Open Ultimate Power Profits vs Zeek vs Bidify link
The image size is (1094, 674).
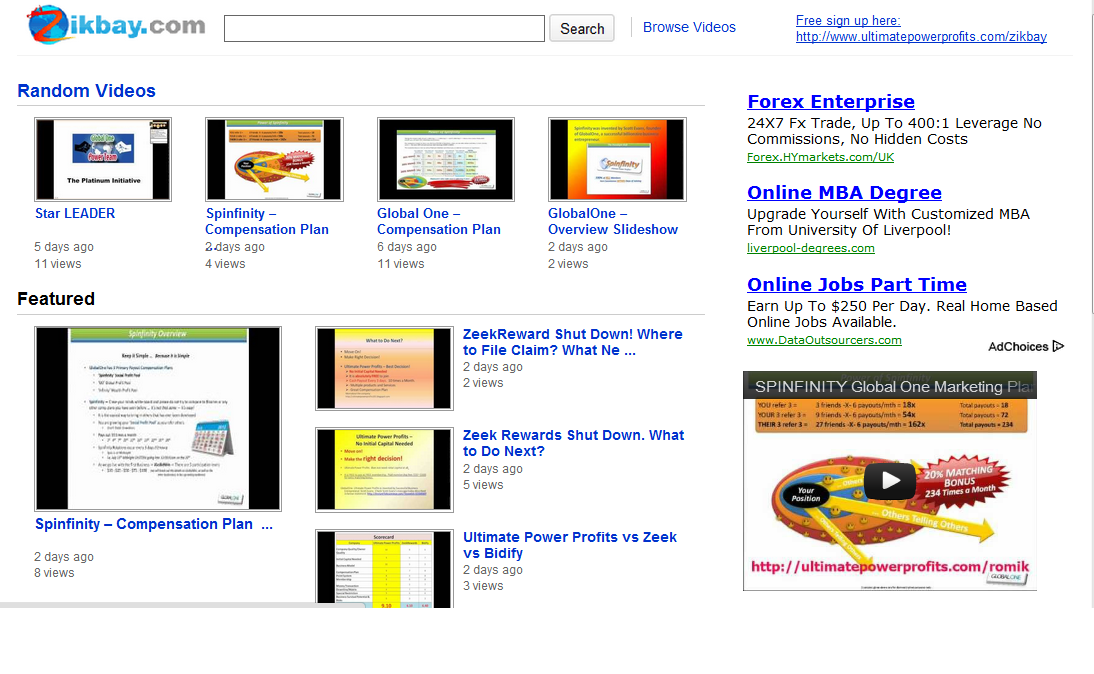pos(570,545)
